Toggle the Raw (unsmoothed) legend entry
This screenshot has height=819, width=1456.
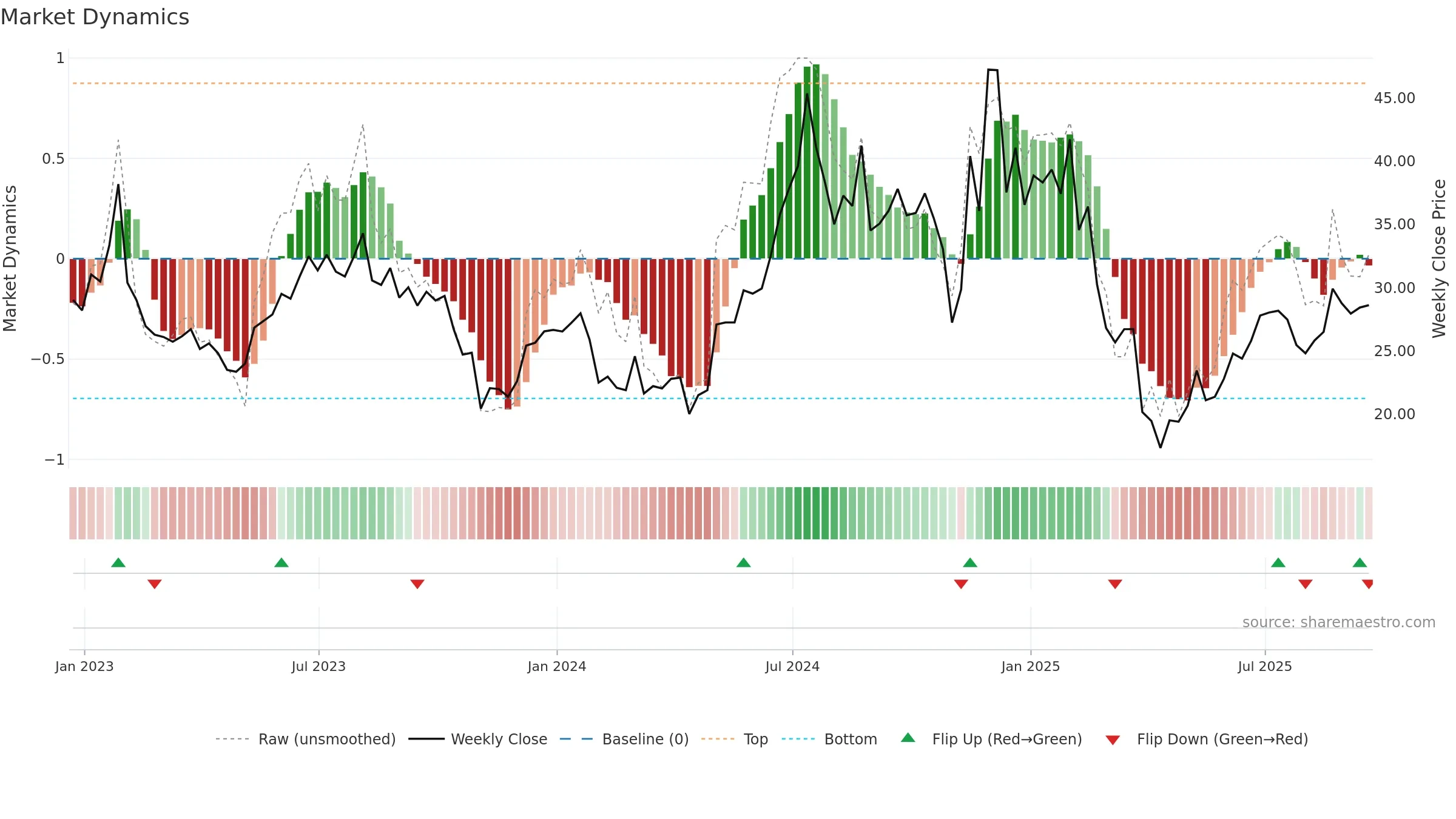point(305,739)
